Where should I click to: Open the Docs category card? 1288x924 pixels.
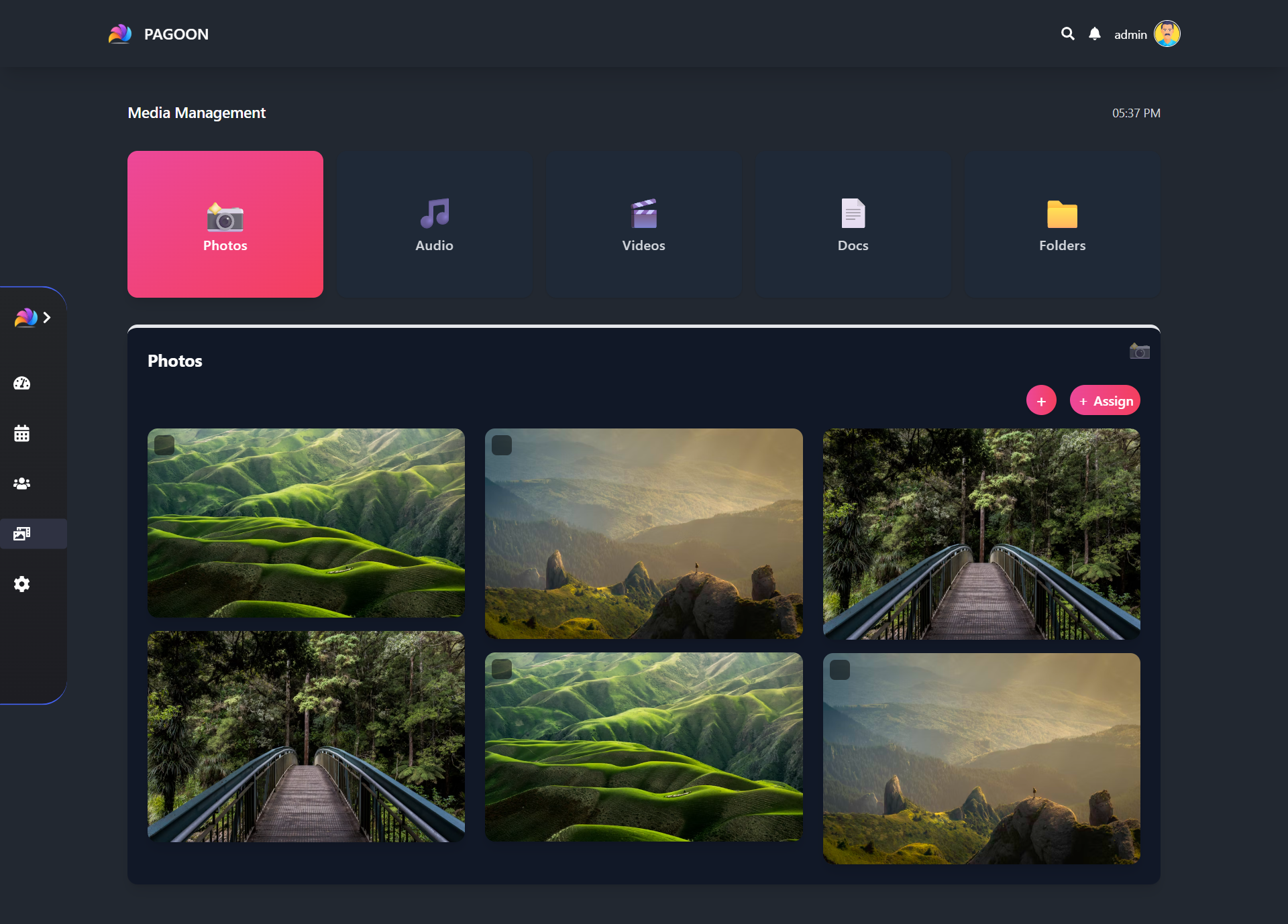coord(853,224)
